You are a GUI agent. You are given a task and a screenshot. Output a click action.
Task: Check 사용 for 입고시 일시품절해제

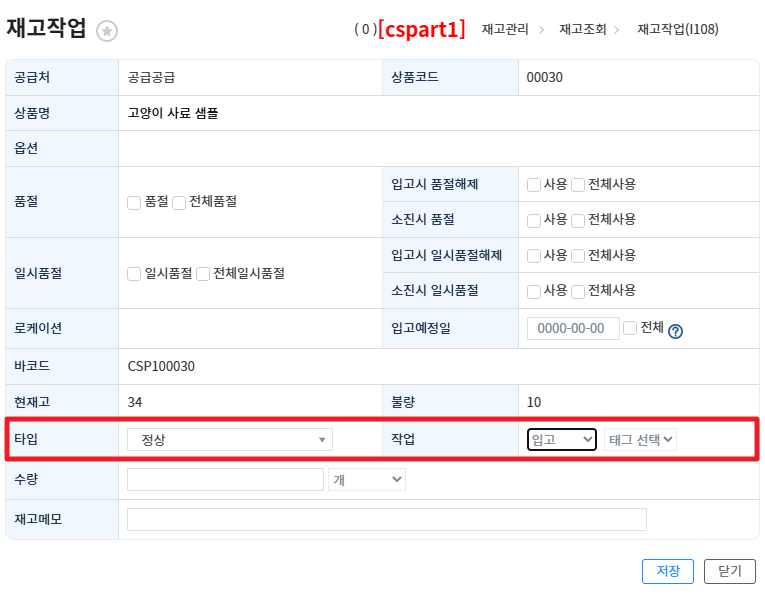coord(534,256)
